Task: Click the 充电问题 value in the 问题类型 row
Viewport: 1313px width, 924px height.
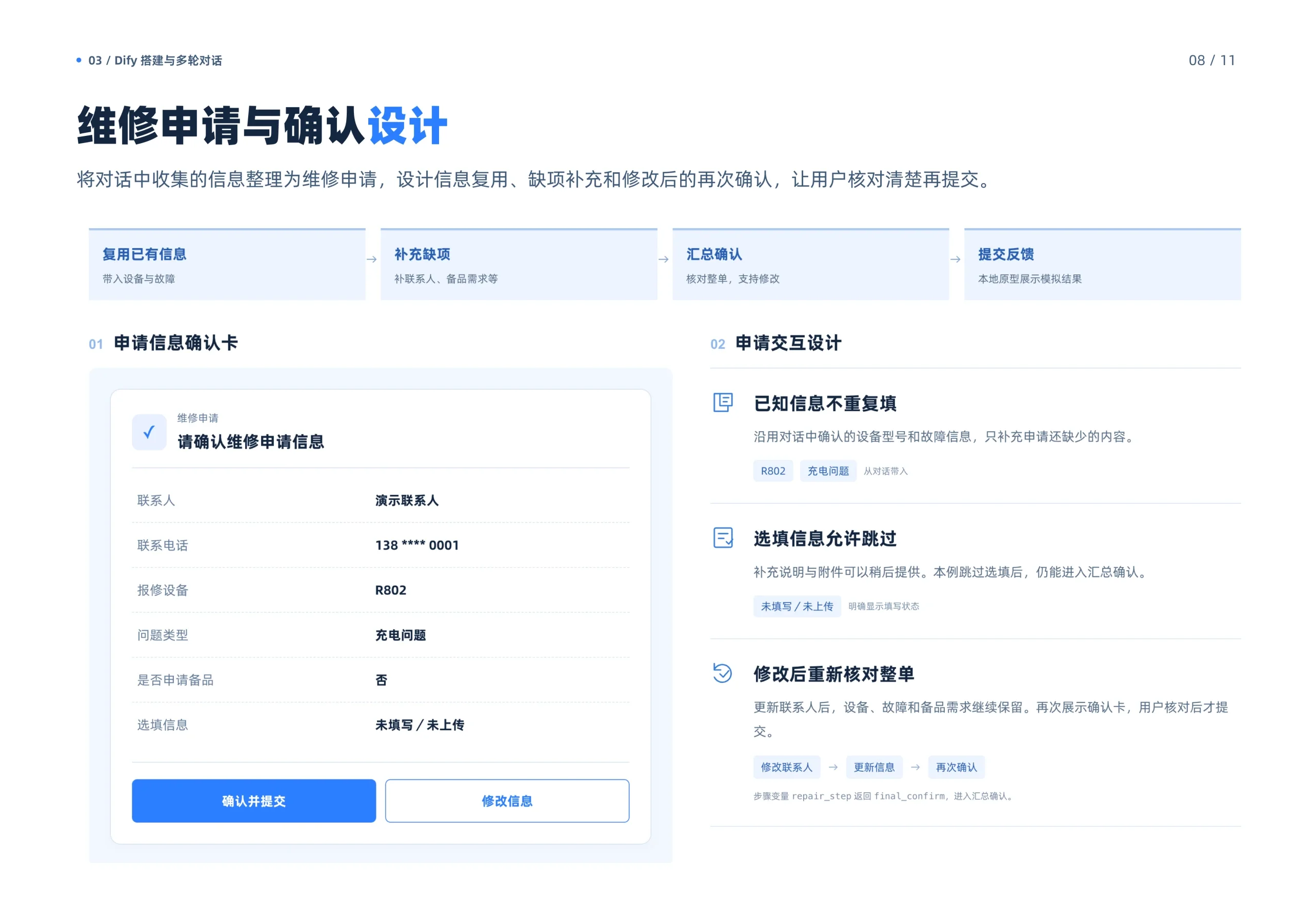Action: (x=400, y=635)
